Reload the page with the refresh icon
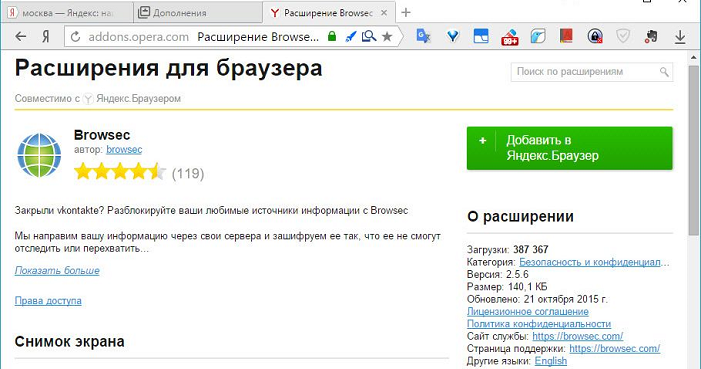This screenshot has height=369, width=701. (75, 37)
